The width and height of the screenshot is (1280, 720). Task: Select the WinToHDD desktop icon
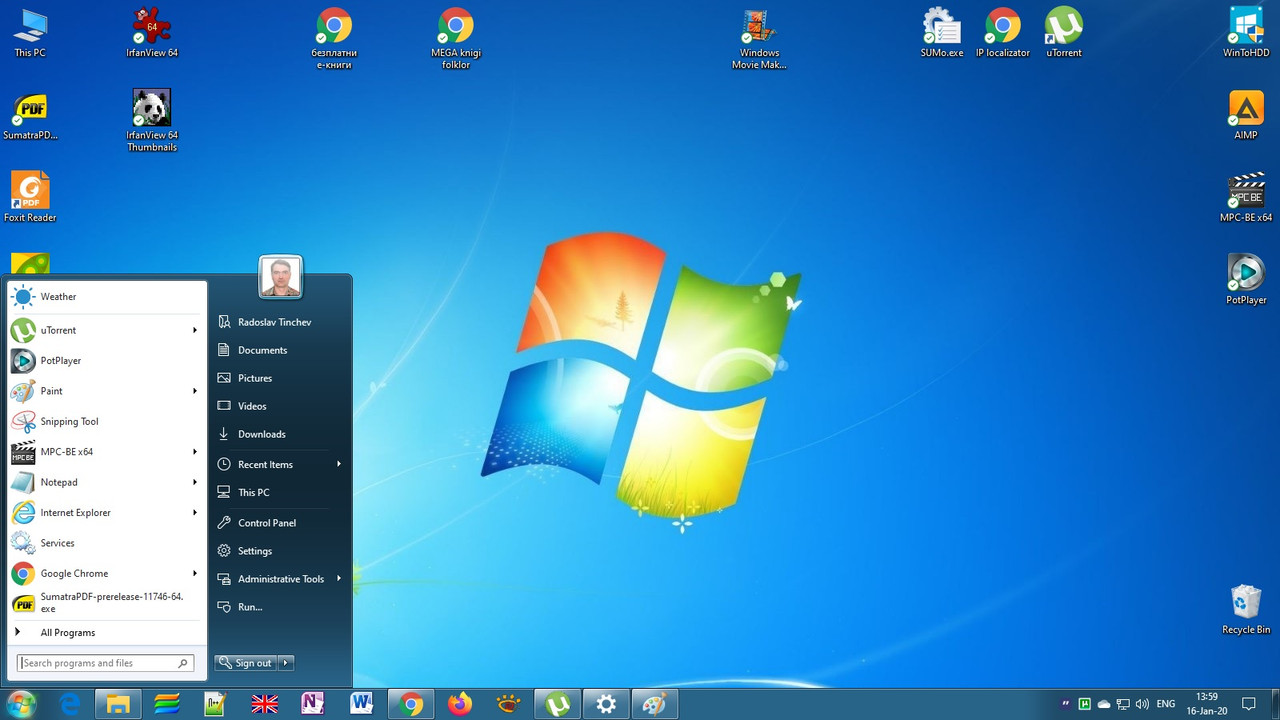coord(1246,32)
